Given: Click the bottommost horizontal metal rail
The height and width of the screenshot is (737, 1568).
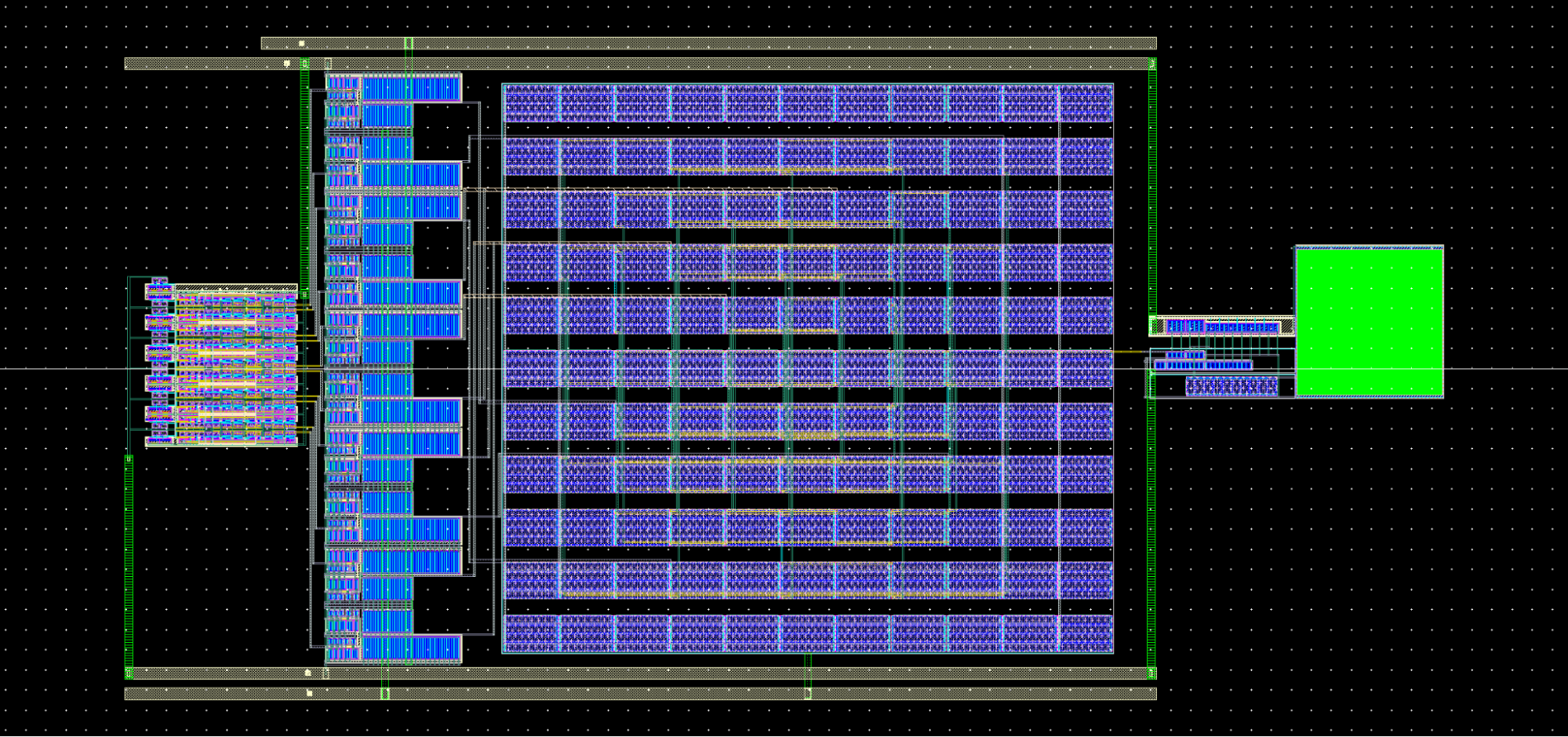Looking at the screenshot, I should pos(628,694).
